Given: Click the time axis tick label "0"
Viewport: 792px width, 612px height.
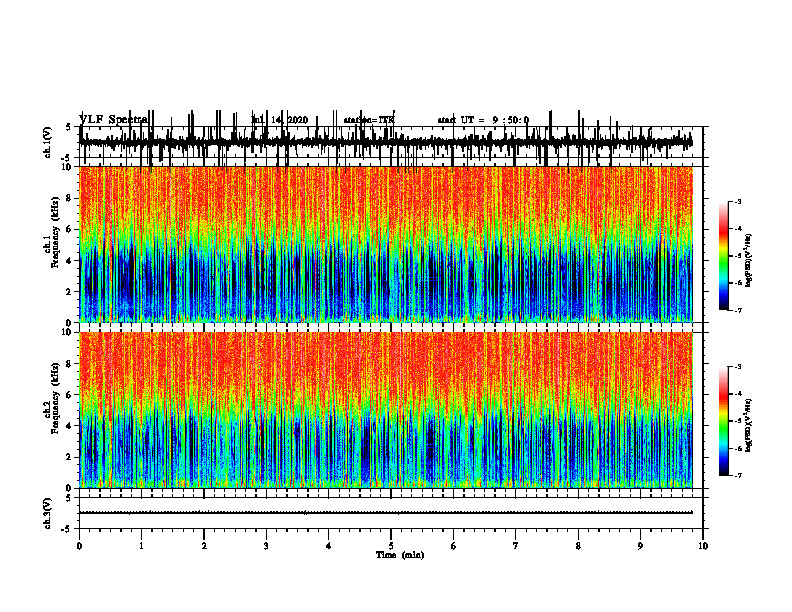Looking at the screenshot, I should pyautogui.click(x=79, y=546).
